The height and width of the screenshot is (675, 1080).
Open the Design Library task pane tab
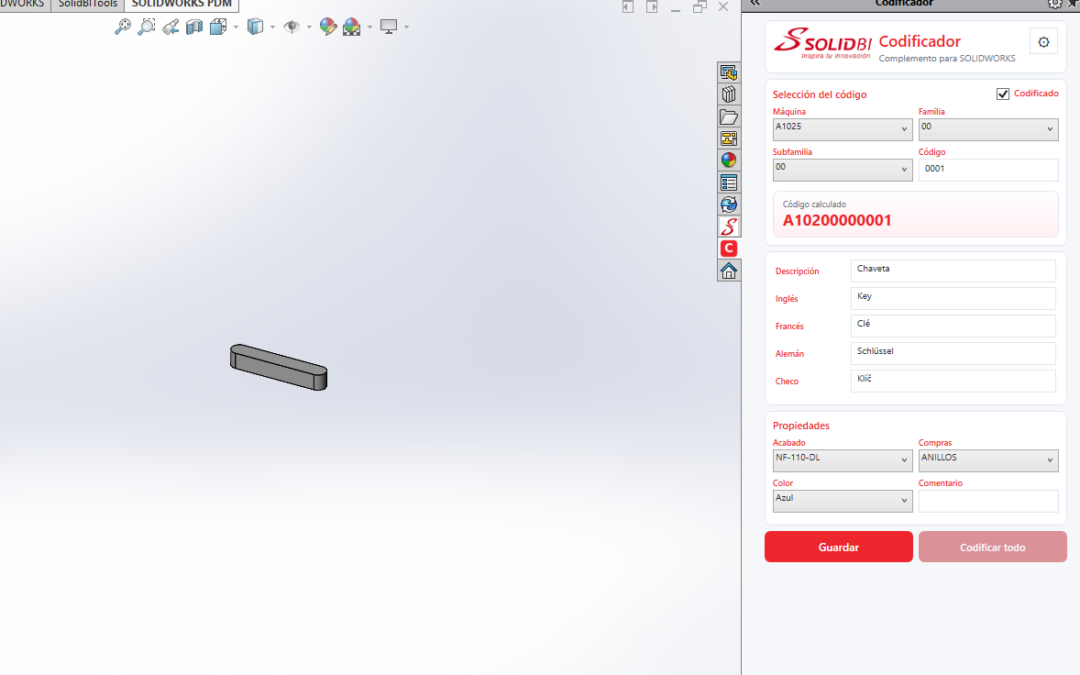(729, 94)
